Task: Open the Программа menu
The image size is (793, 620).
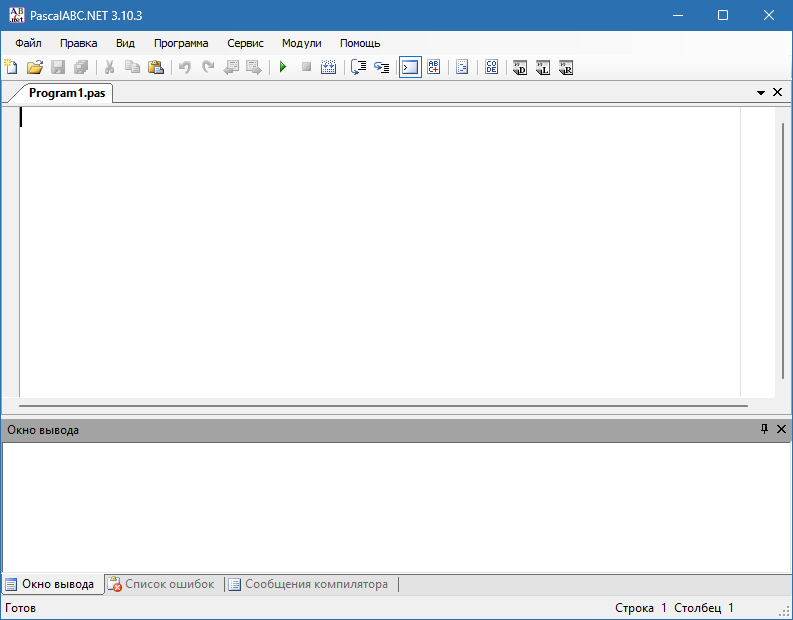Action: click(x=181, y=43)
